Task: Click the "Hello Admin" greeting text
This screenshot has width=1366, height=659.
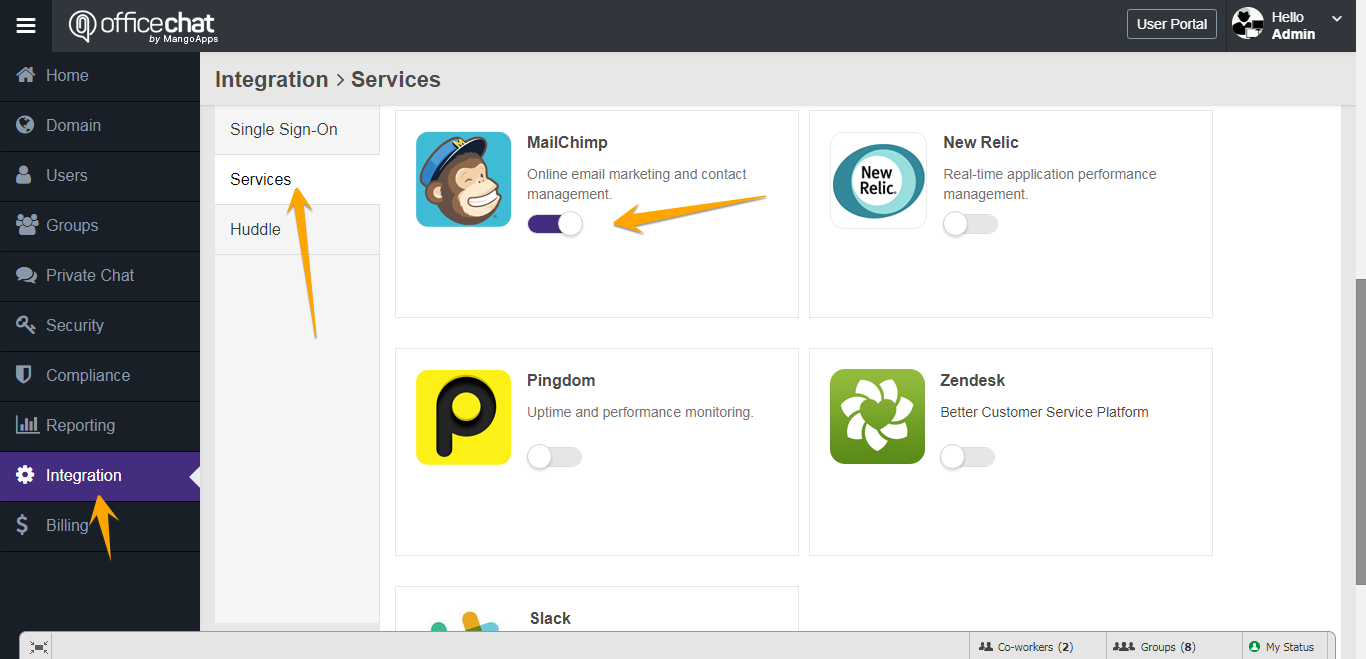Action: [1293, 26]
